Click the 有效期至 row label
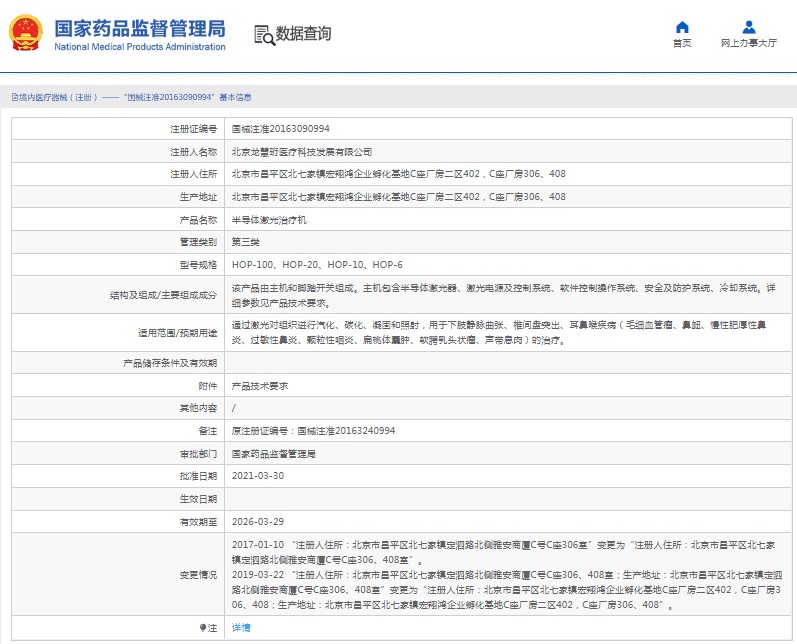797x644 pixels. 198,522
